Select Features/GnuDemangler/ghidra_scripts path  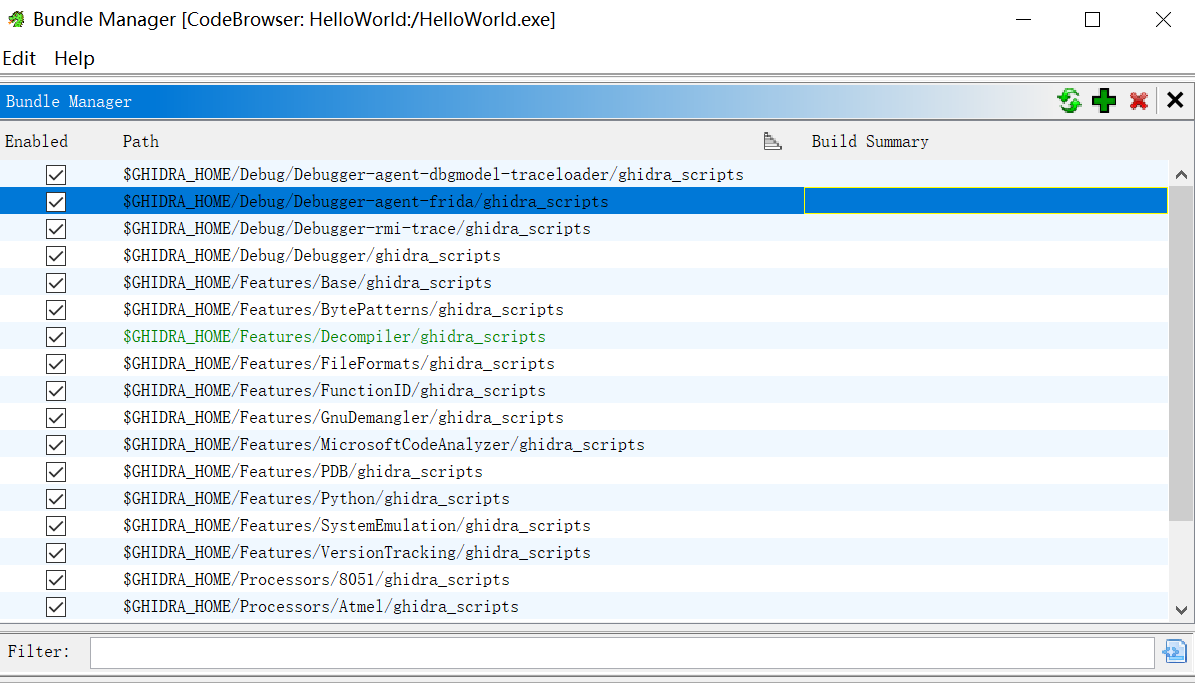(x=343, y=418)
